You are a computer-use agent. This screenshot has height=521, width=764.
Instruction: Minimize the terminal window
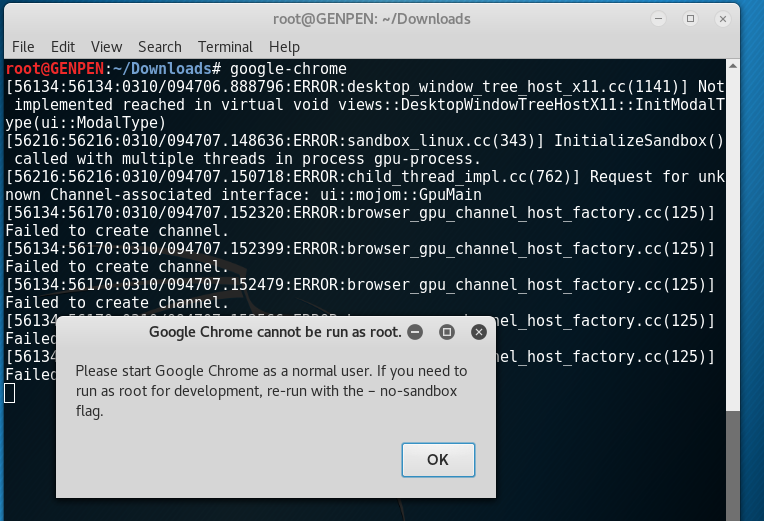pos(658,19)
